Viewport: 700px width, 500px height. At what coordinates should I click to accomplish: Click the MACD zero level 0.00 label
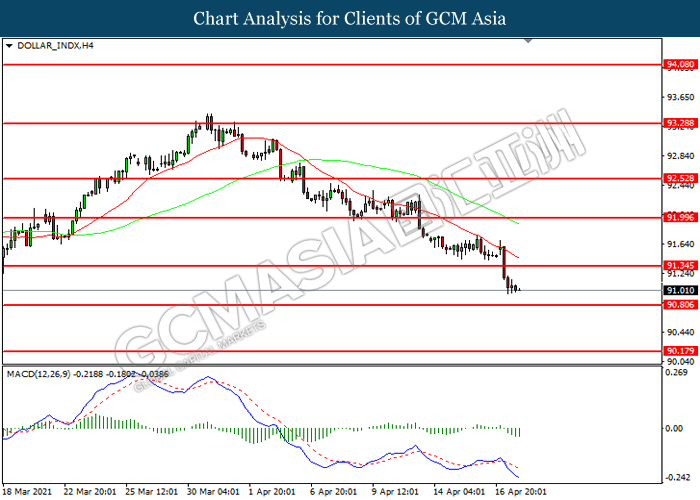coord(674,429)
